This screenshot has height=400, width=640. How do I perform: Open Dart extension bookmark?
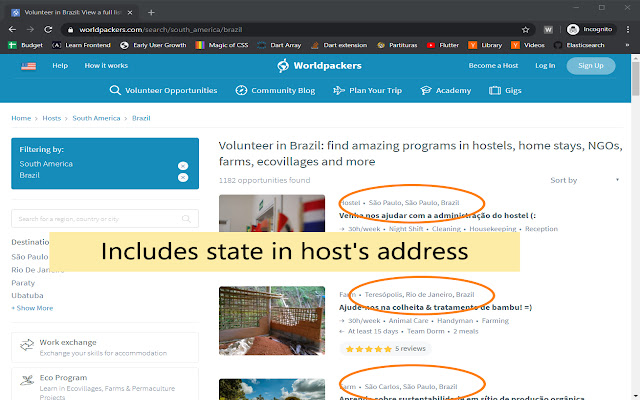pos(339,45)
